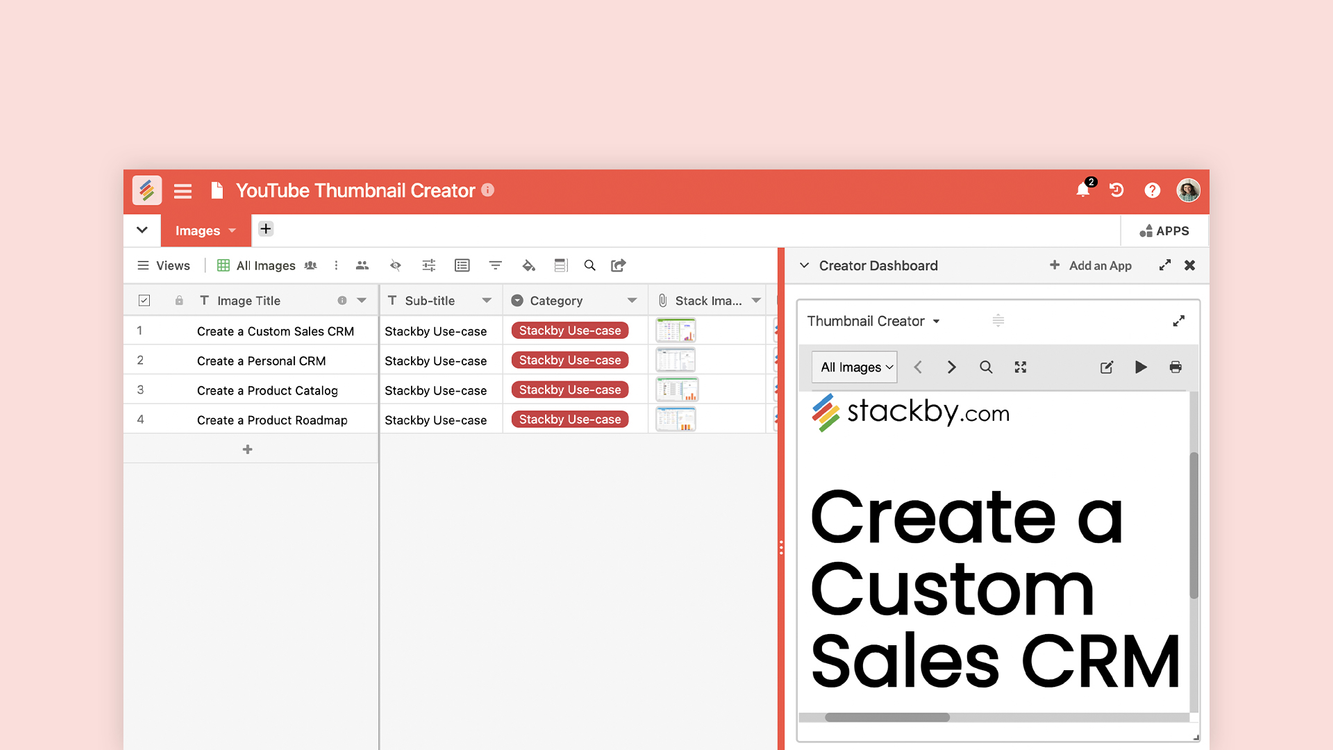Open the Thumbnail Creator app dropdown
Screen dimensions: 1333x750
point(936,322)
